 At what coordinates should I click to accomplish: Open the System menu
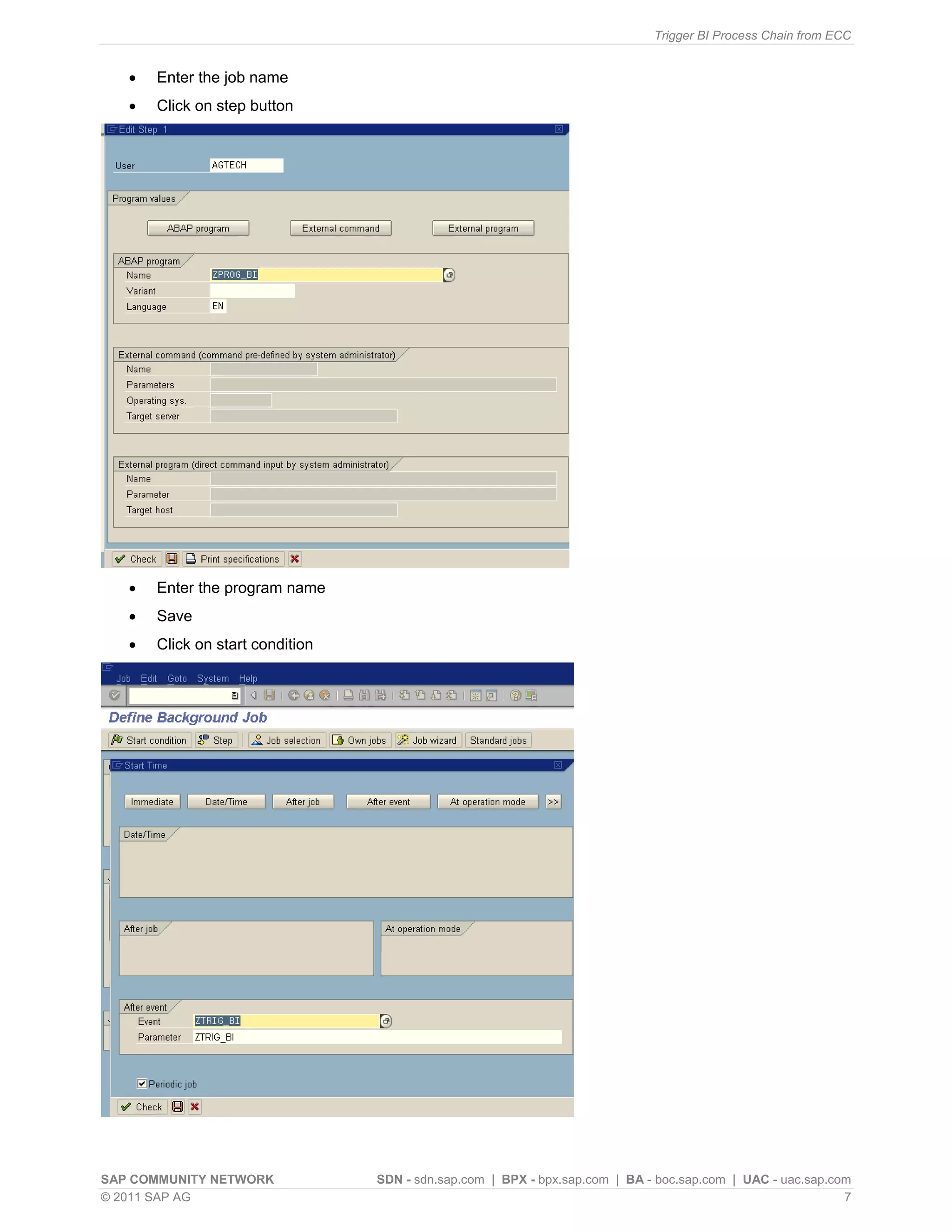(212, 679)
